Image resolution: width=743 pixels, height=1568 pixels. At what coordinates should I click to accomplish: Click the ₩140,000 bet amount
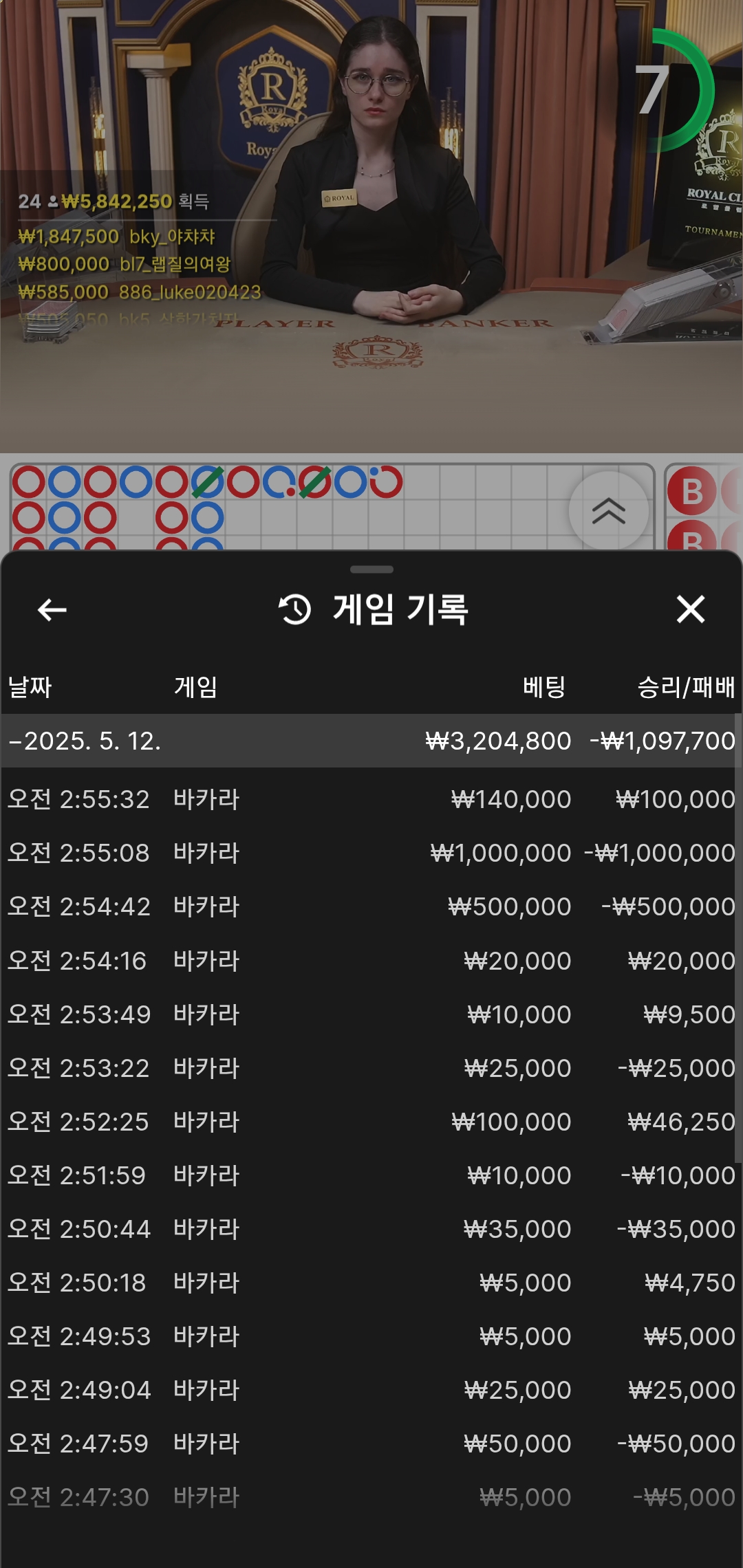click(511, 799)
